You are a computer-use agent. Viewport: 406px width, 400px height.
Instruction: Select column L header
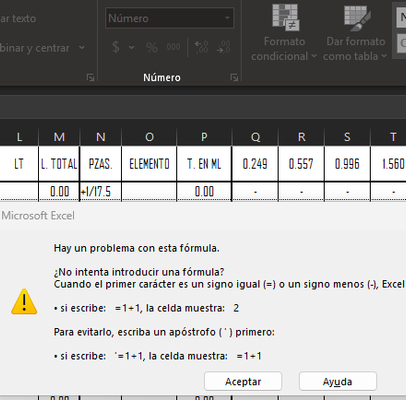point(19,137)
